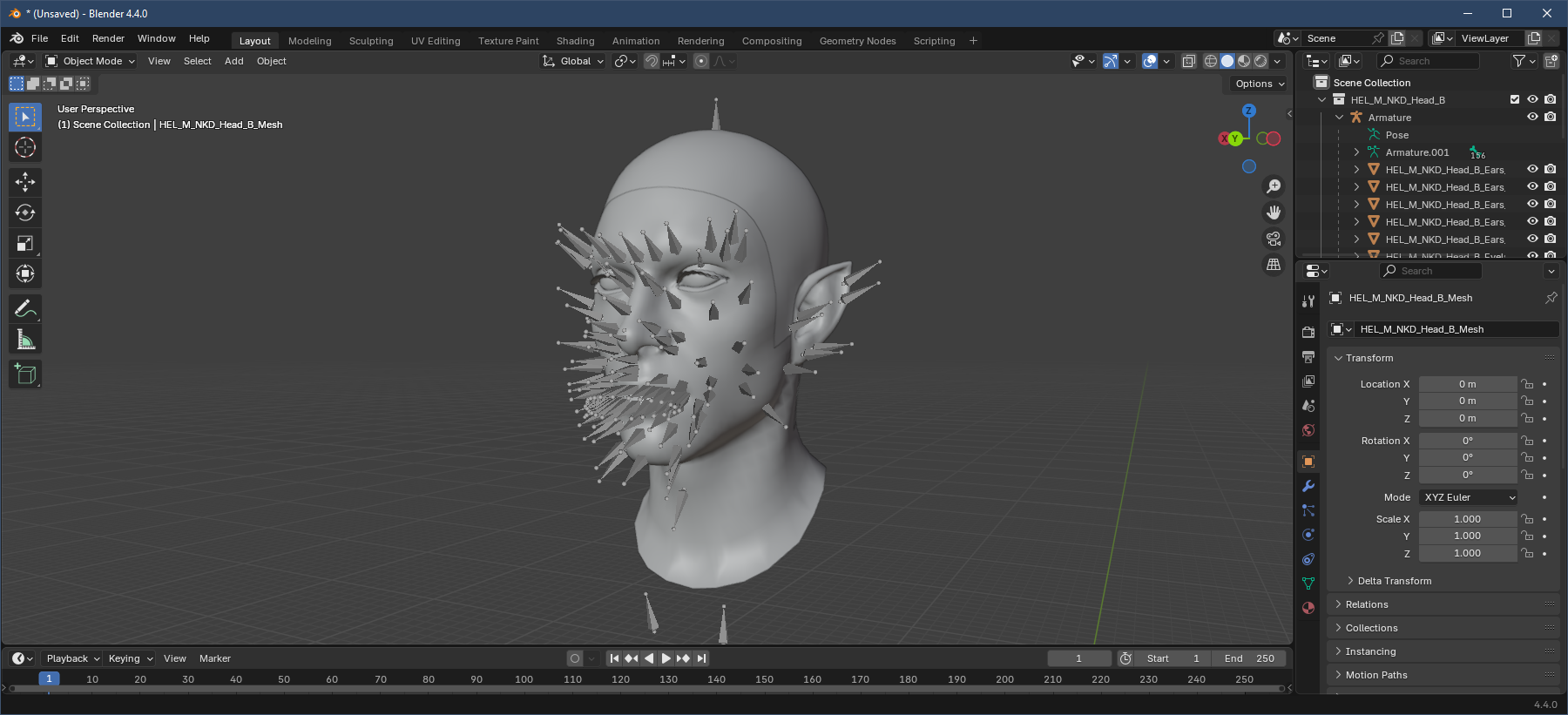
Task: Switch perspective/orthographic with grid icon
Action: point(1274,265)
